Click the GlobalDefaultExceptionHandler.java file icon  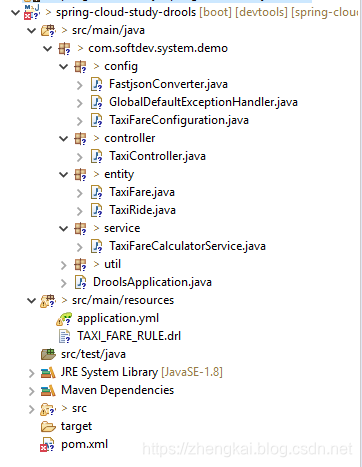point(97,102)
